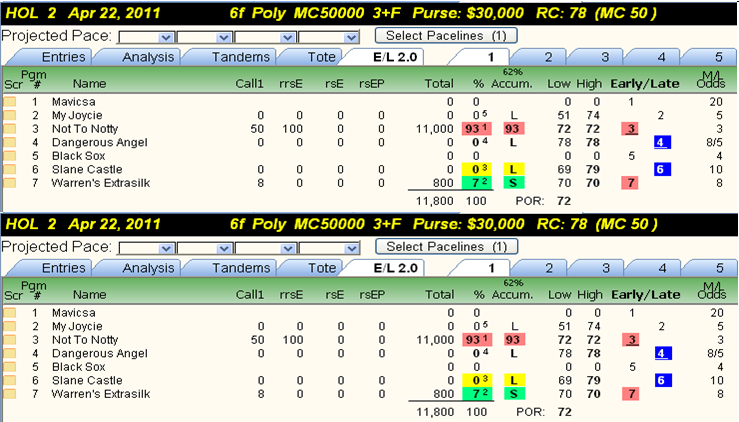Image resolution: width=739 pixels, height=422 pixels.
Task: Sort by Call1 column header, upper panel
Action: coord(249,84)
